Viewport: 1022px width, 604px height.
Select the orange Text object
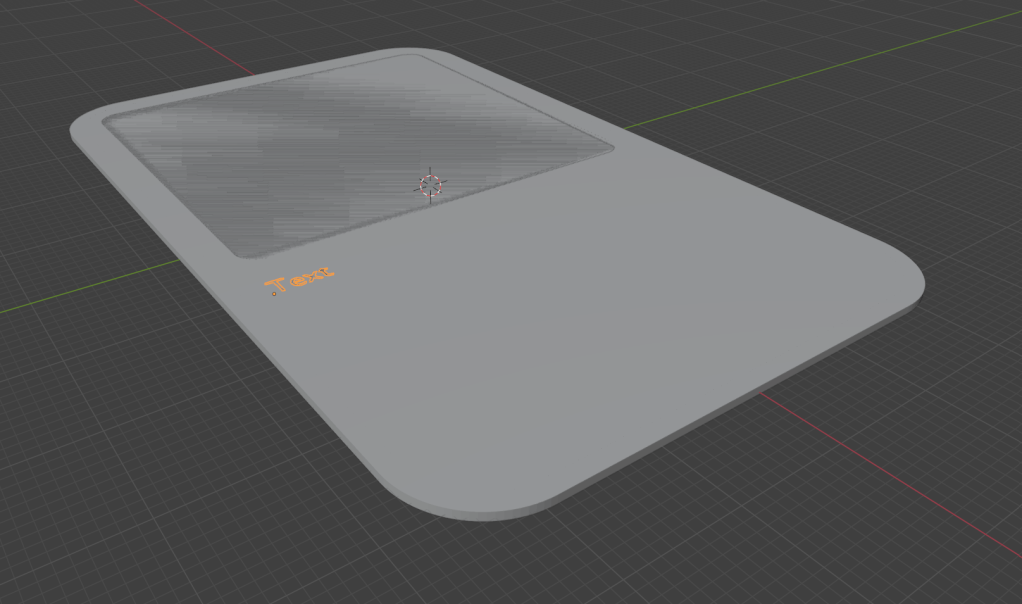tap(301, 279)
